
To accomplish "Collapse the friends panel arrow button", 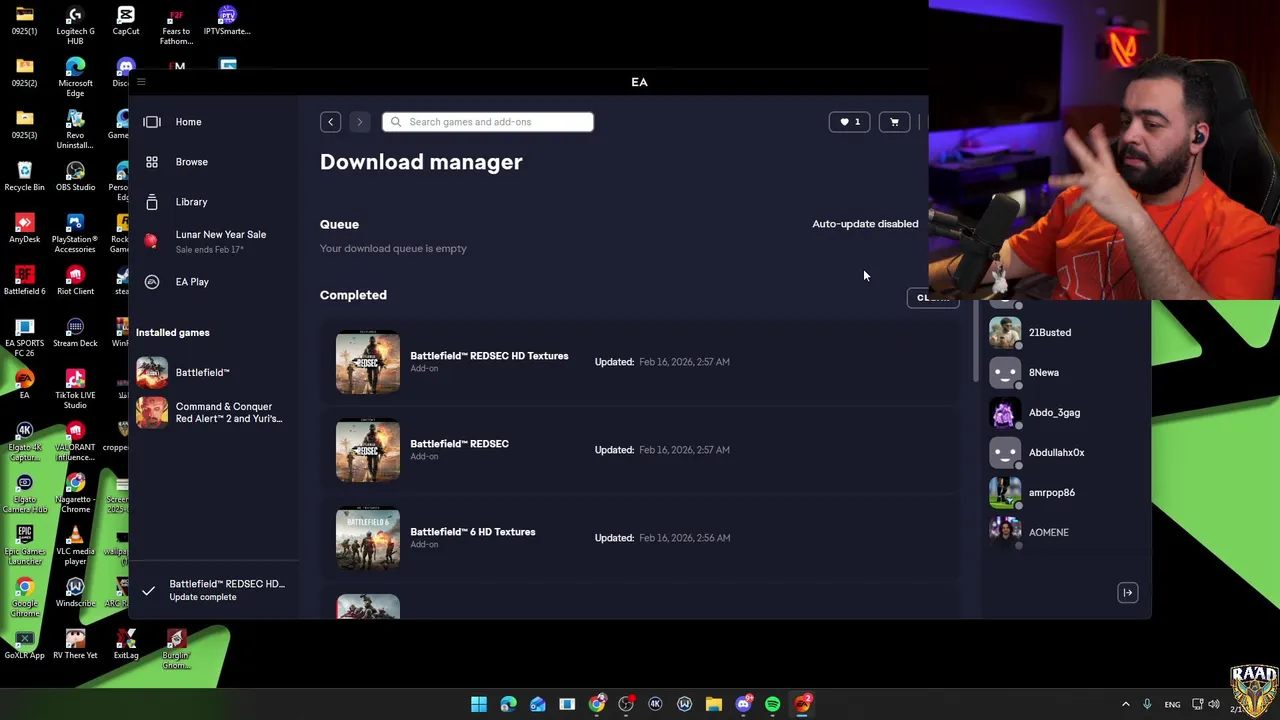I will coord(1127,593).
